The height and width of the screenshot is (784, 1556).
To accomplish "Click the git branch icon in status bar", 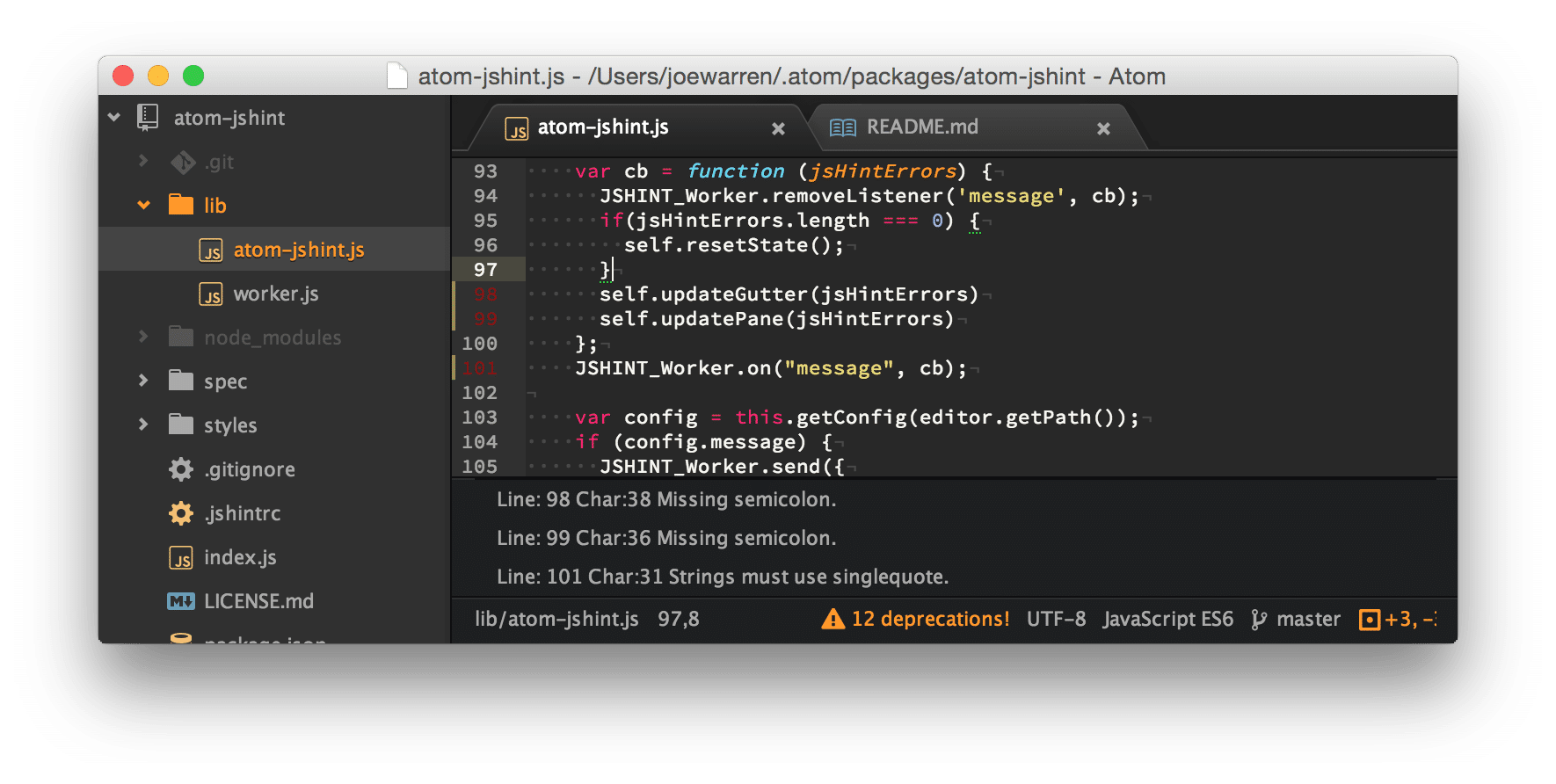I will click(1259, 620).
